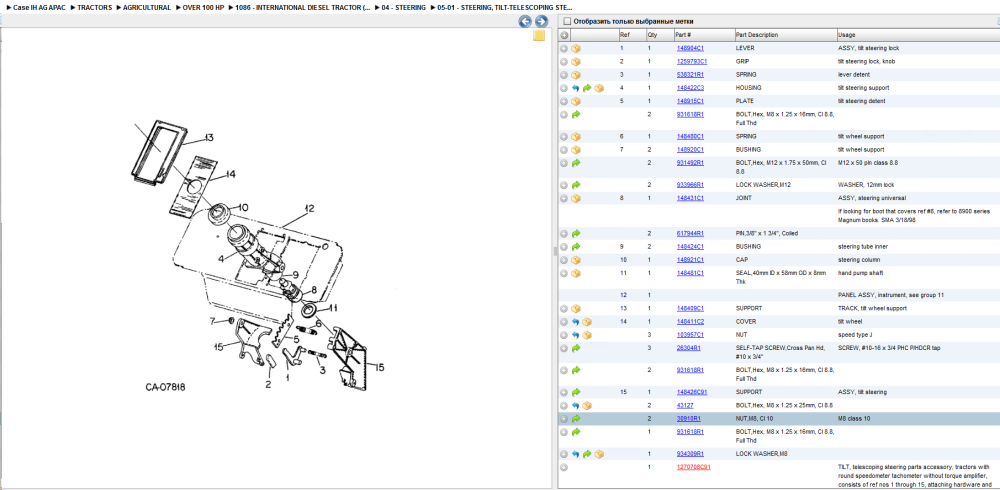Open red part number 1270708C91 link
The image size is (1000, 490).
(693, 467)
